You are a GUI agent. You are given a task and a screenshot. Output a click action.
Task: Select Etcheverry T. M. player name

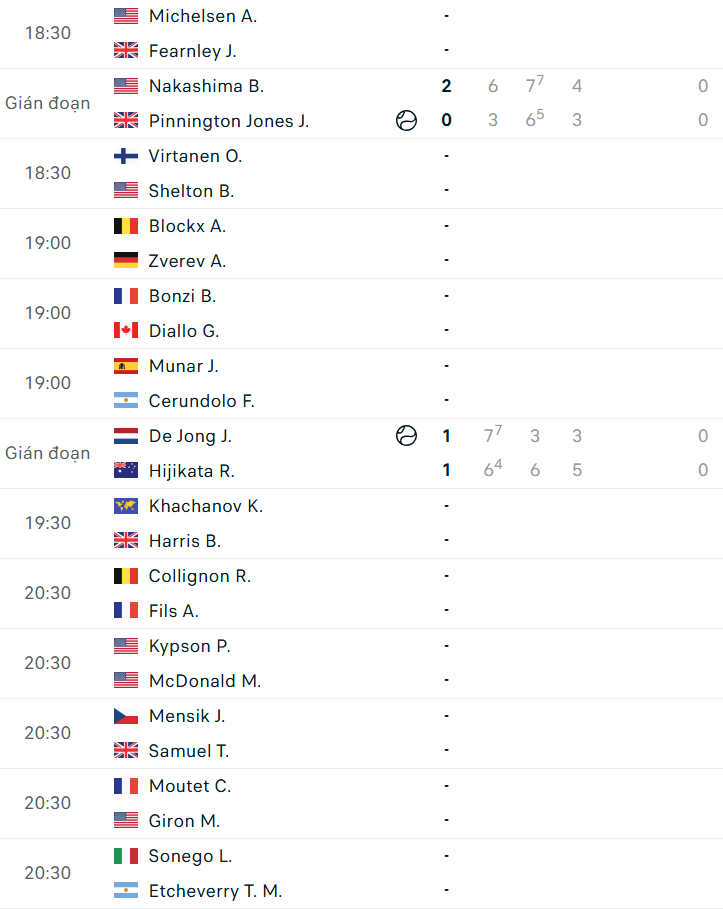tap(215, 890)
